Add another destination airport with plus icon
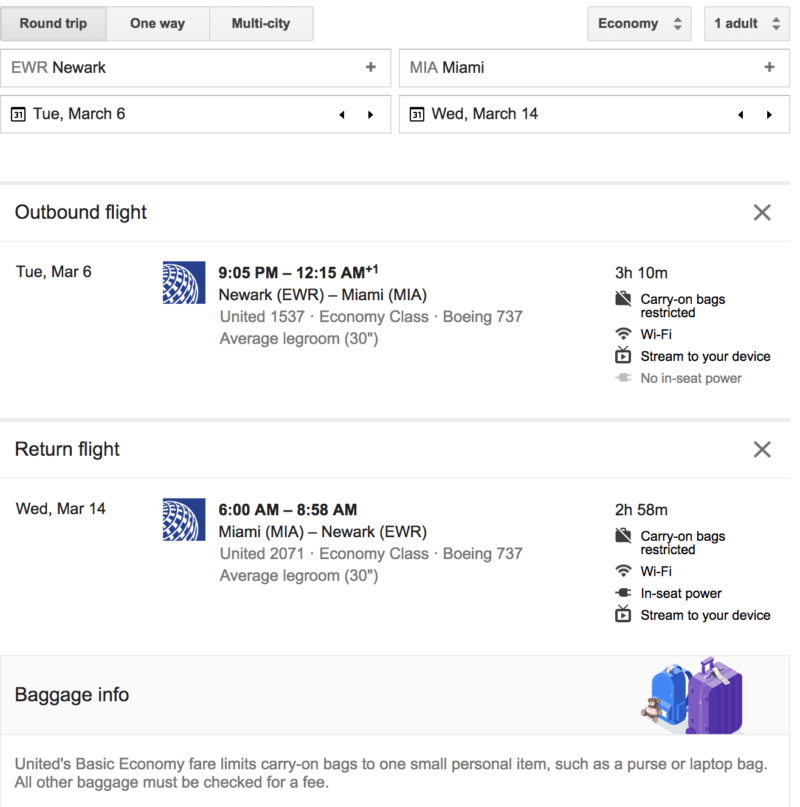800x807 pixels. click(769, 68)
